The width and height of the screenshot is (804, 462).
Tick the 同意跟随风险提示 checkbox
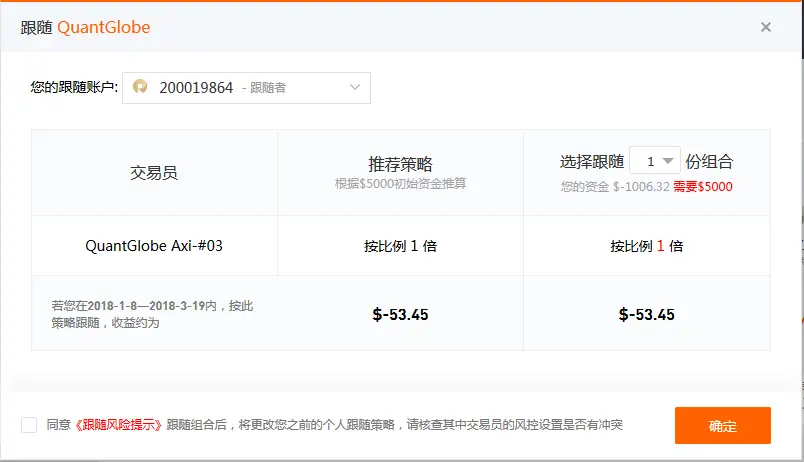click(x=29, y=425)
